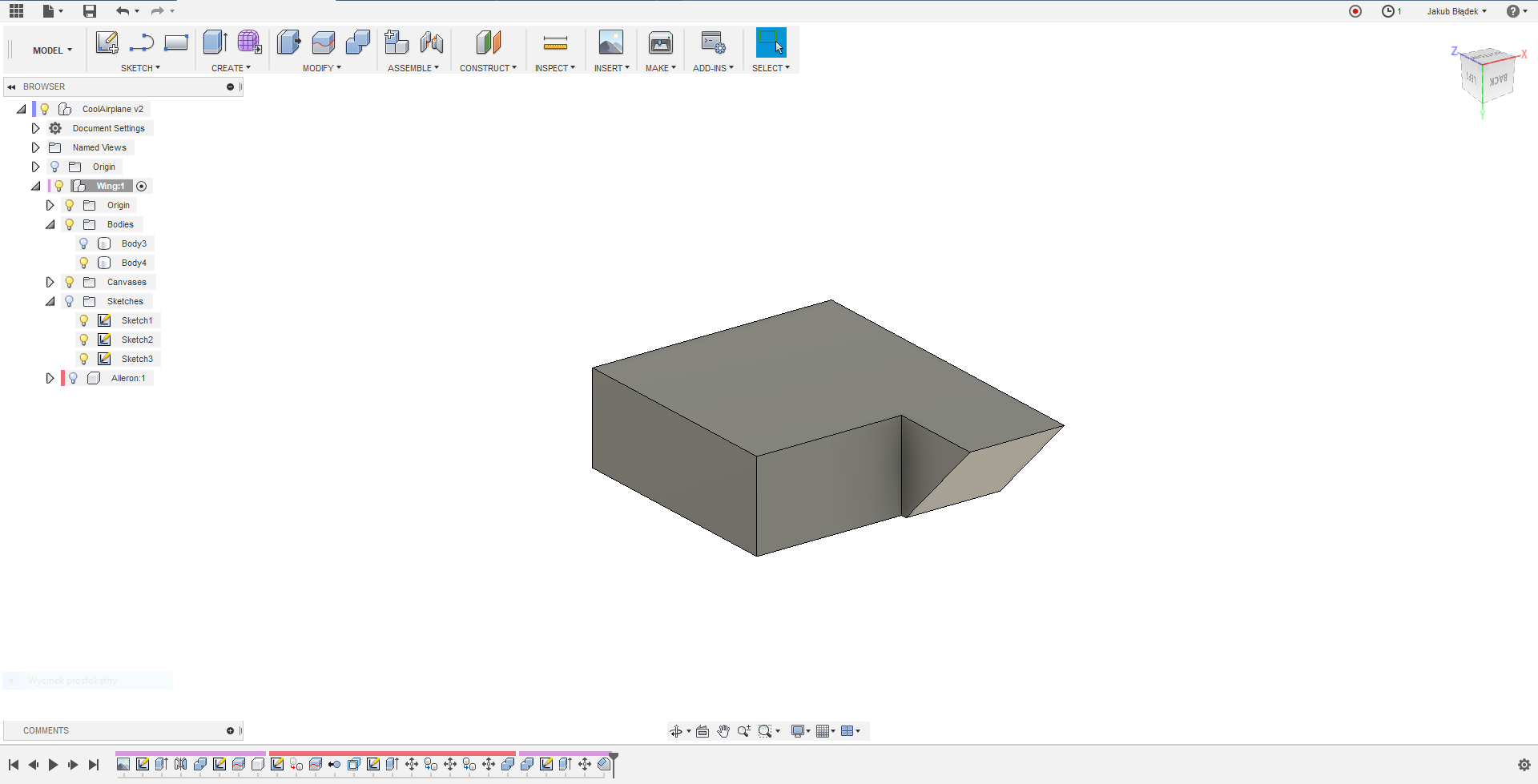Toggle visibility bulb of Aileron:1
The image size is (1538, 784).
[x=73, y=378]
